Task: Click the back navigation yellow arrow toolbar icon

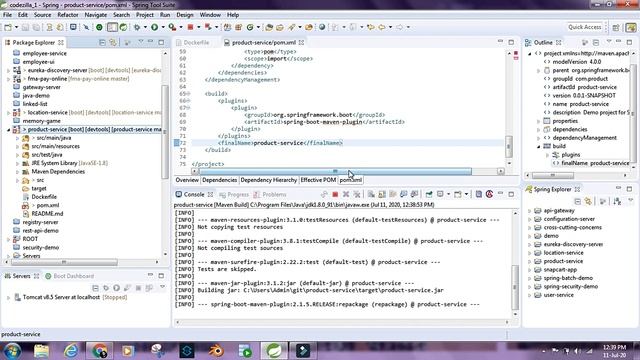Action: coord(381,27)
